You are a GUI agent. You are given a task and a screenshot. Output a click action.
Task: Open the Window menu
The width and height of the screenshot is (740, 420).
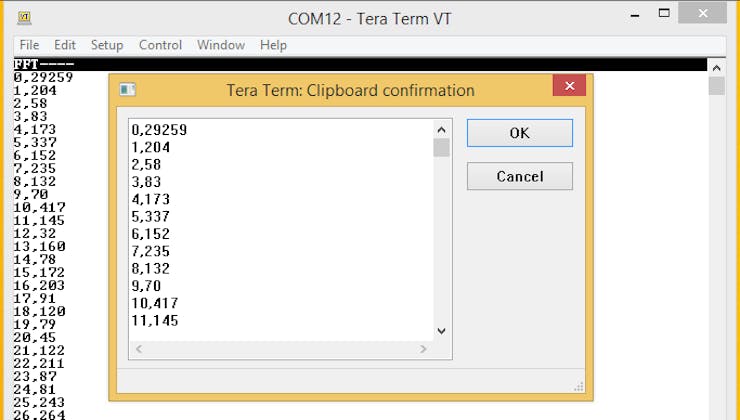[221, 45]
